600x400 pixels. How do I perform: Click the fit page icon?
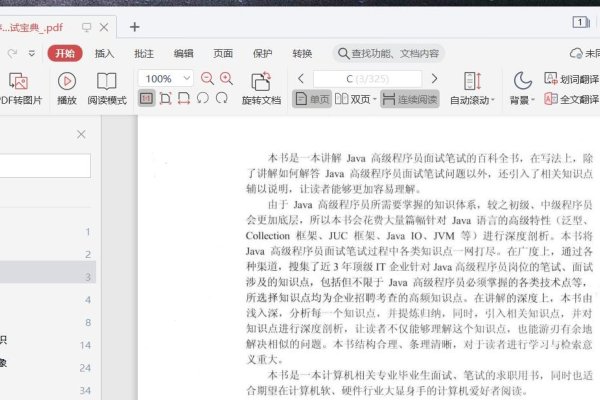point(165,99)
